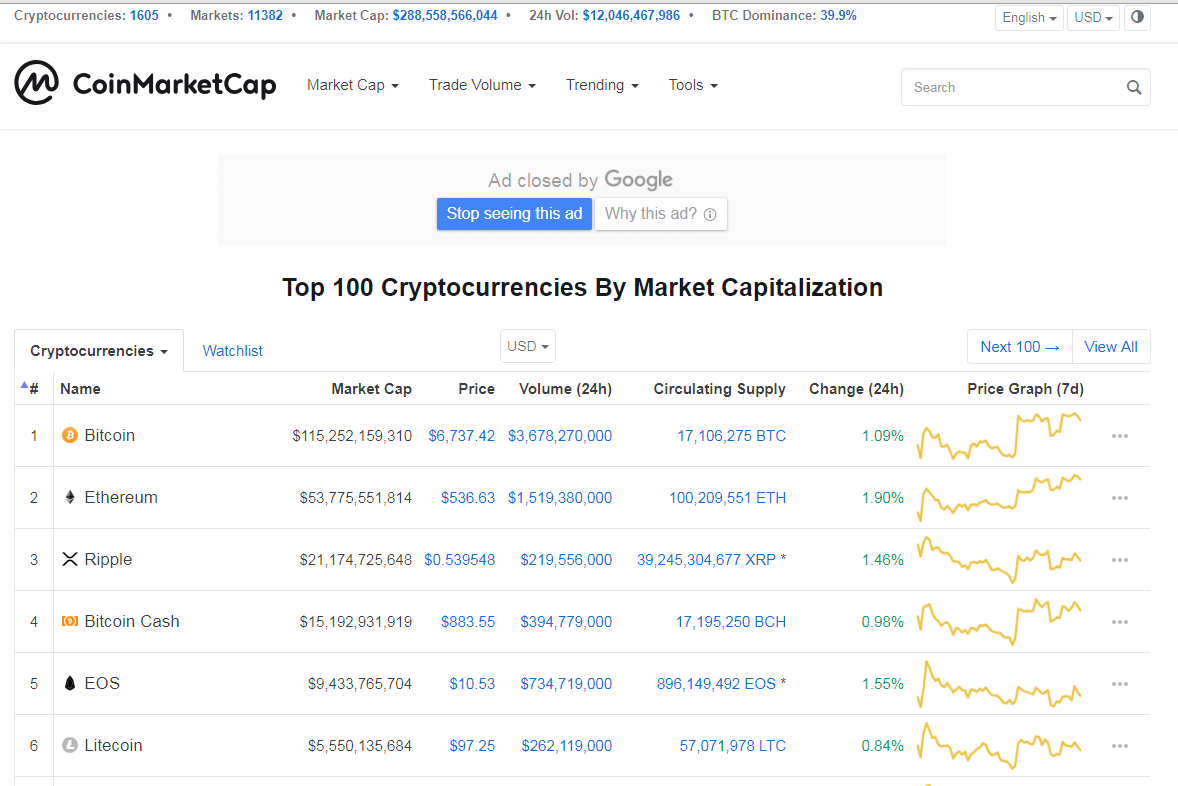This screenshot has height=786, width=1178.
Task: Click the EOS coin icon
Action: (70, 684)
